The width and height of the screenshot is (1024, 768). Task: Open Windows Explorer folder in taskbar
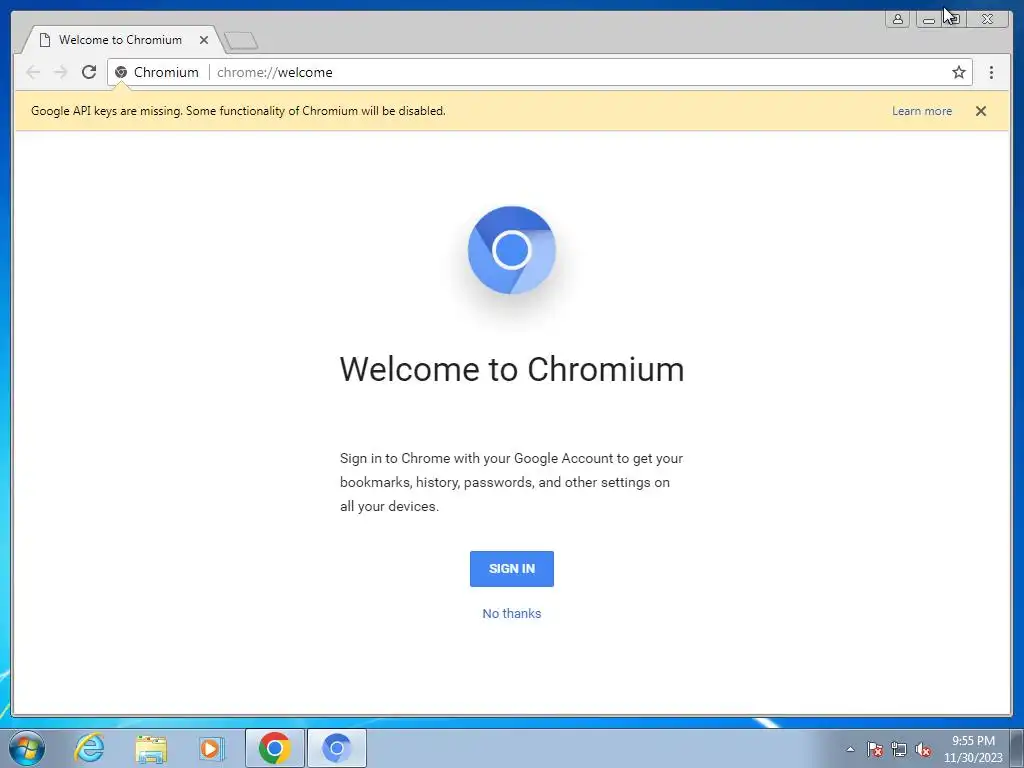click(x=151, y=748)
